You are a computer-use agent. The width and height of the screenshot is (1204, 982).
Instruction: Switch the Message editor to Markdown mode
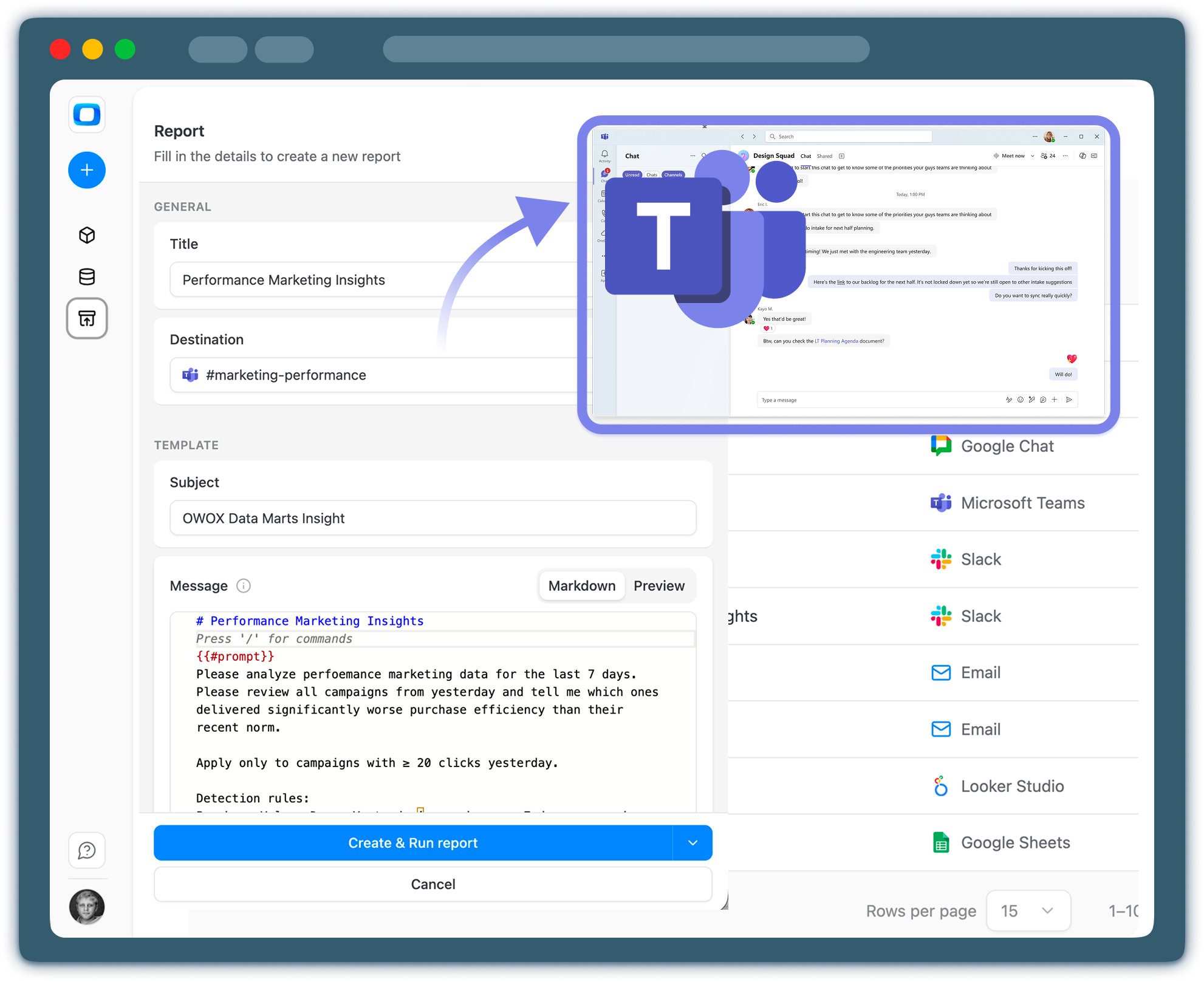click(x=581, y=585)
